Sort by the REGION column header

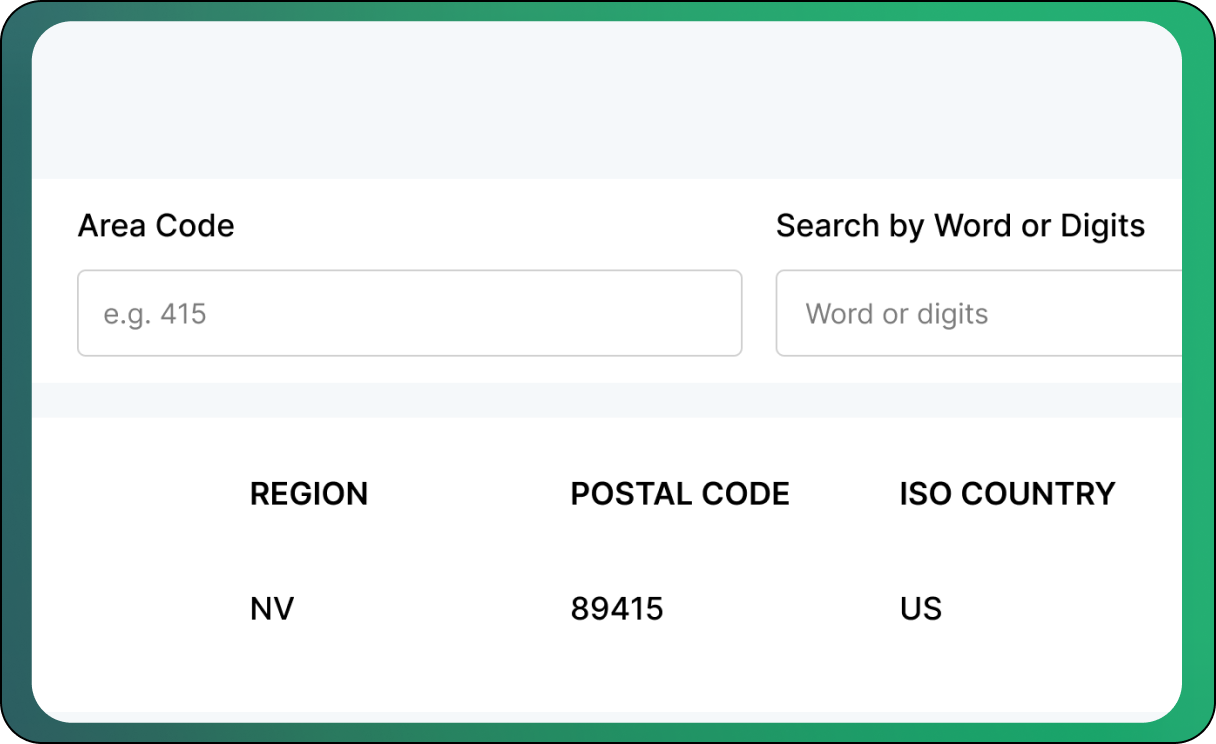(309, 494)
